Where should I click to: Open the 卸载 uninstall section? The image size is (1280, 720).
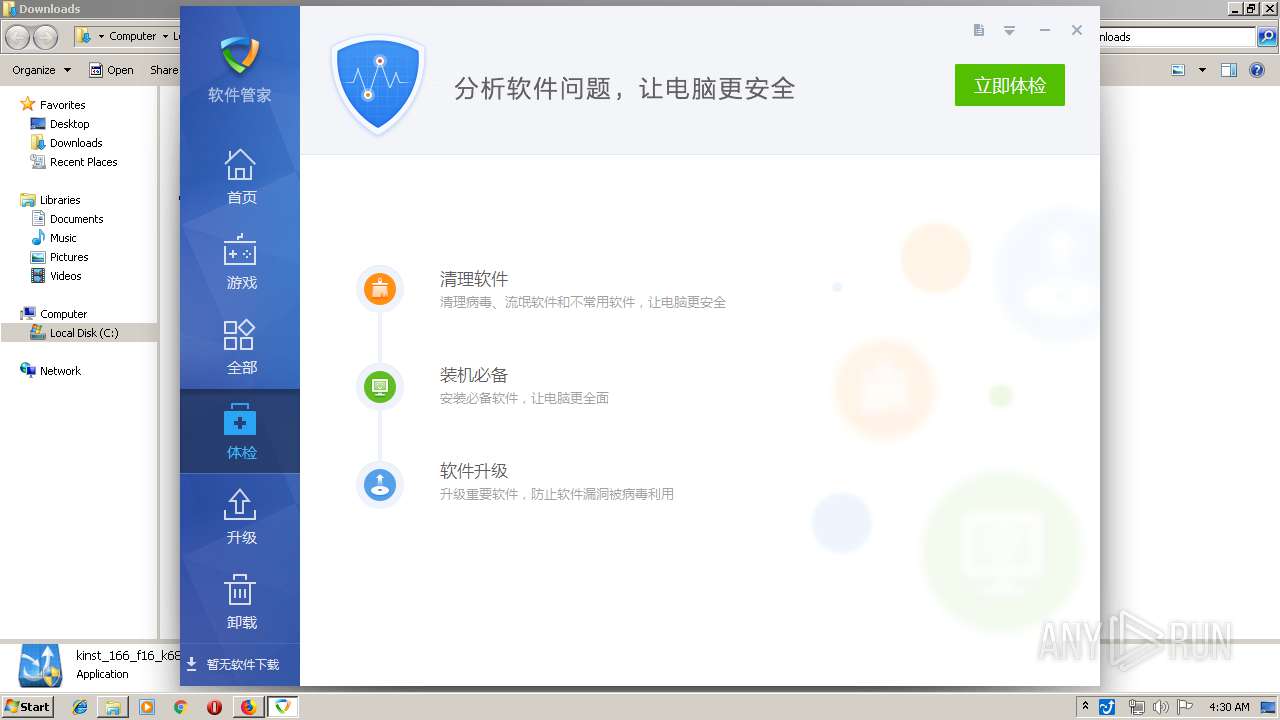pyautogui.click(x=240, y=601)
